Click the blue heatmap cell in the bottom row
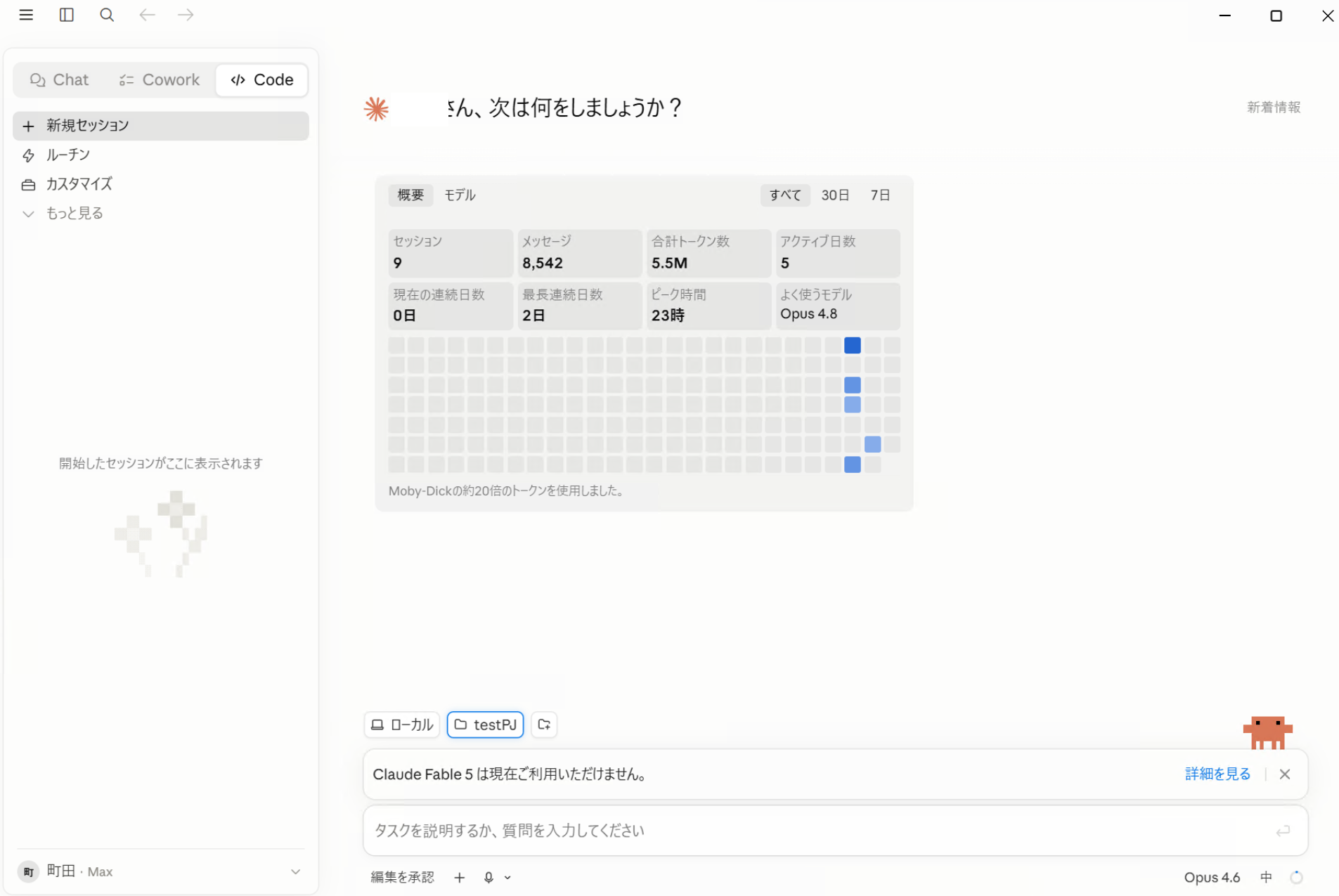Viewport: 1339px width, 896px height. click(853, 465)
